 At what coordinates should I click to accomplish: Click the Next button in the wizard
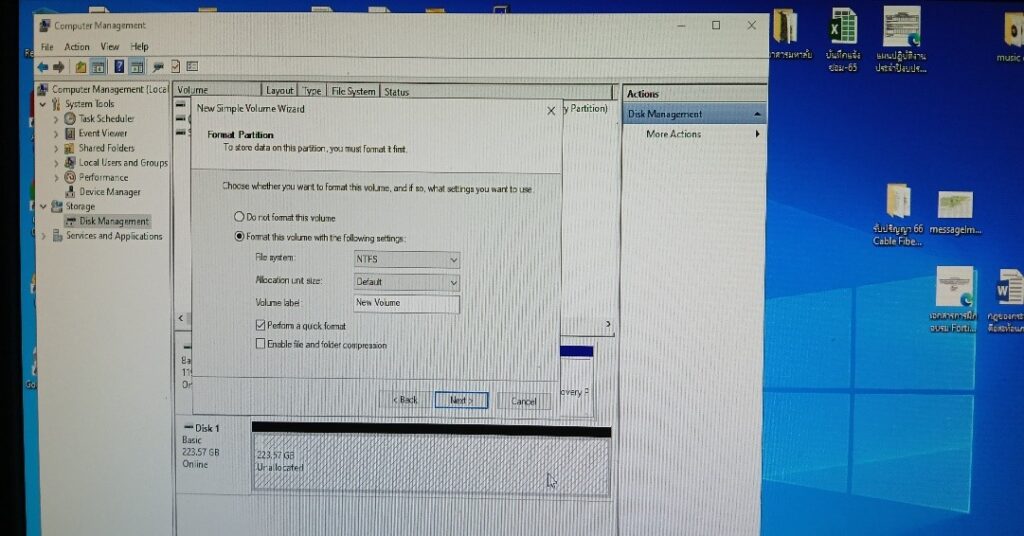461,400
